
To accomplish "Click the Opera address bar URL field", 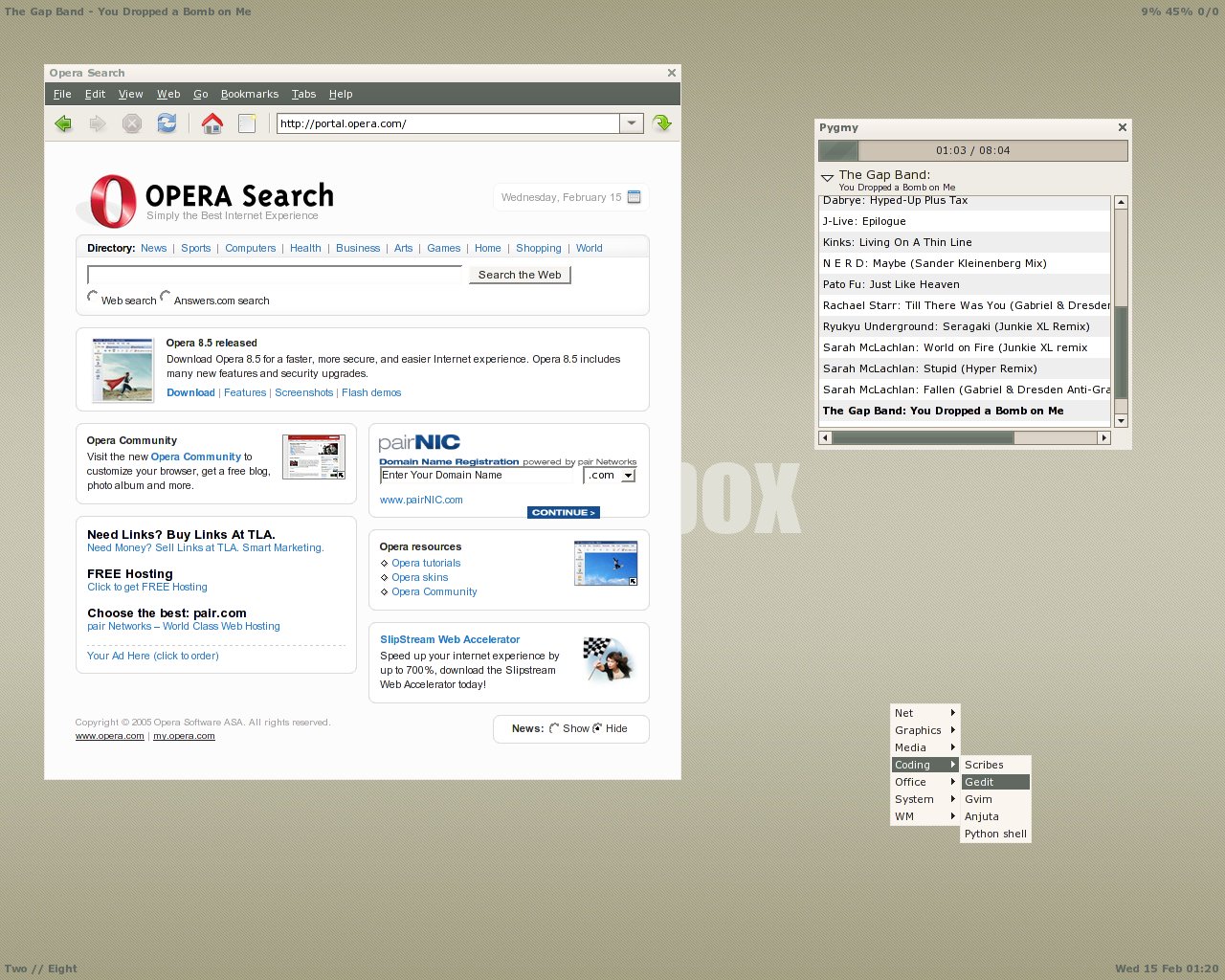I will pyautogui.click(x=448, y=123).
